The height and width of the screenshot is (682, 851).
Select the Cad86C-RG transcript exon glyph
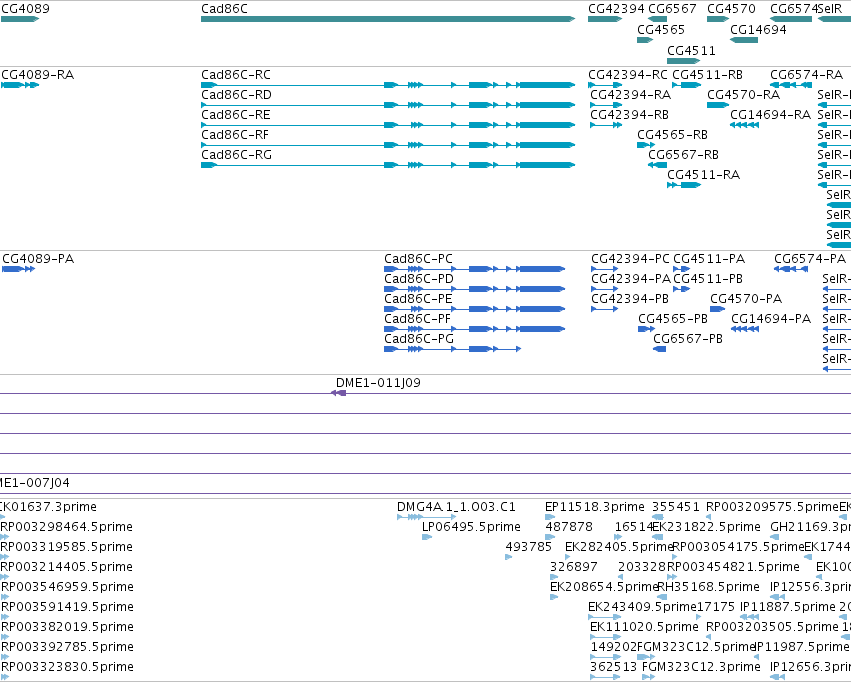388,165
